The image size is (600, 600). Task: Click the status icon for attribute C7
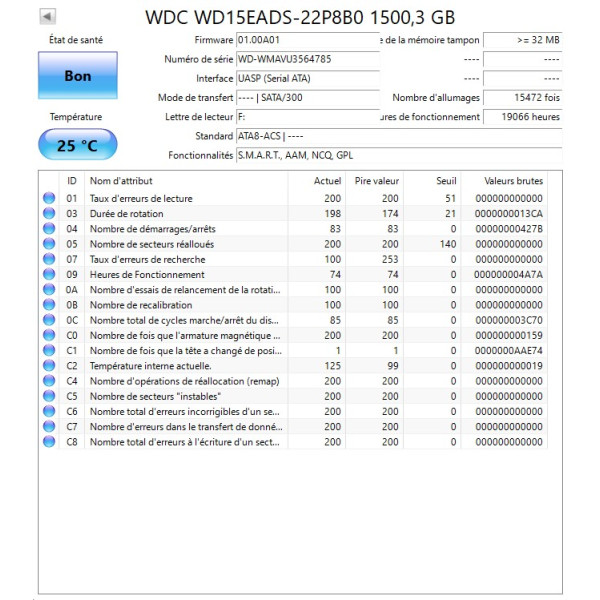click(x=49, y=426)
